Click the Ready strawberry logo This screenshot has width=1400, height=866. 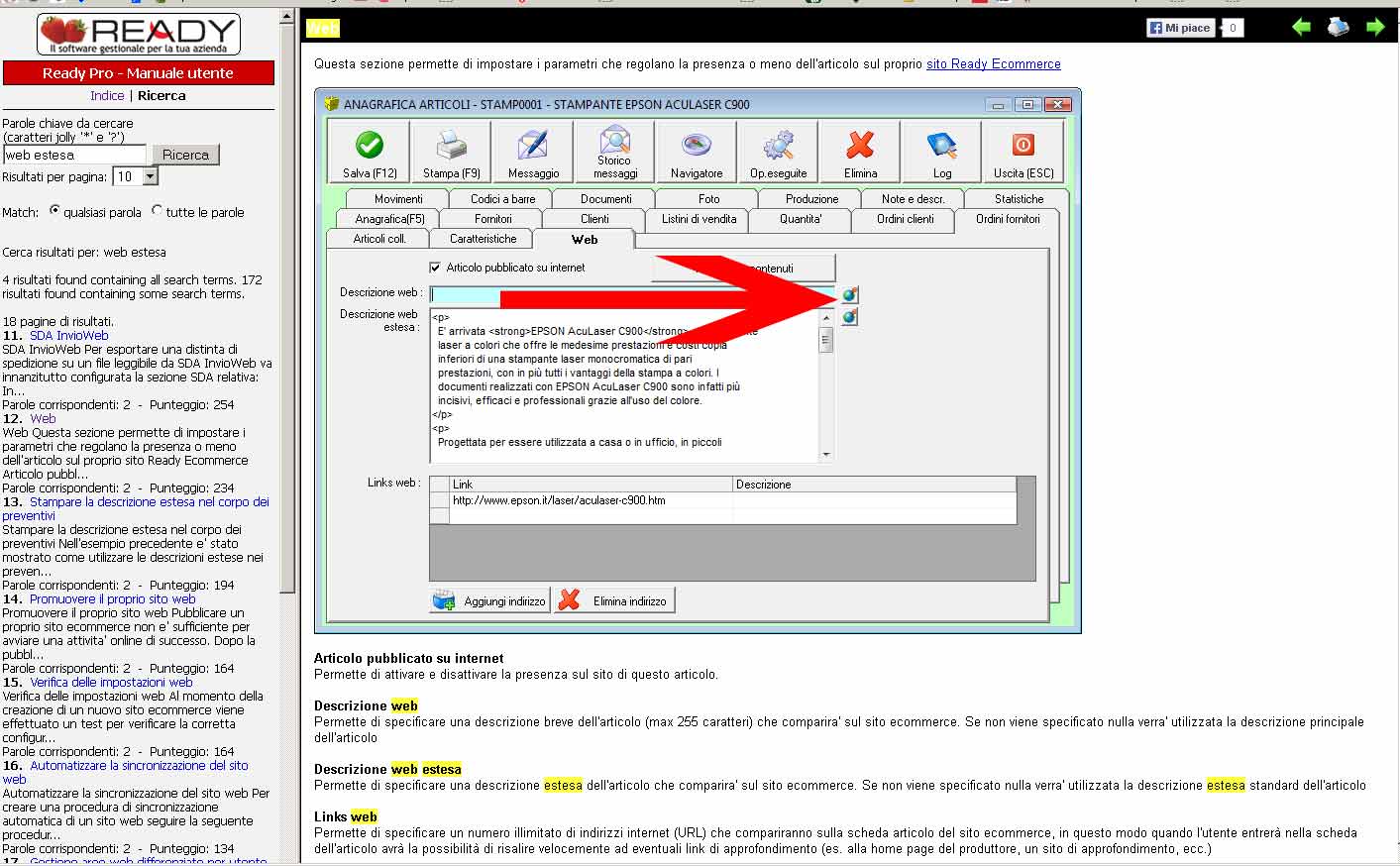point(139,35)
